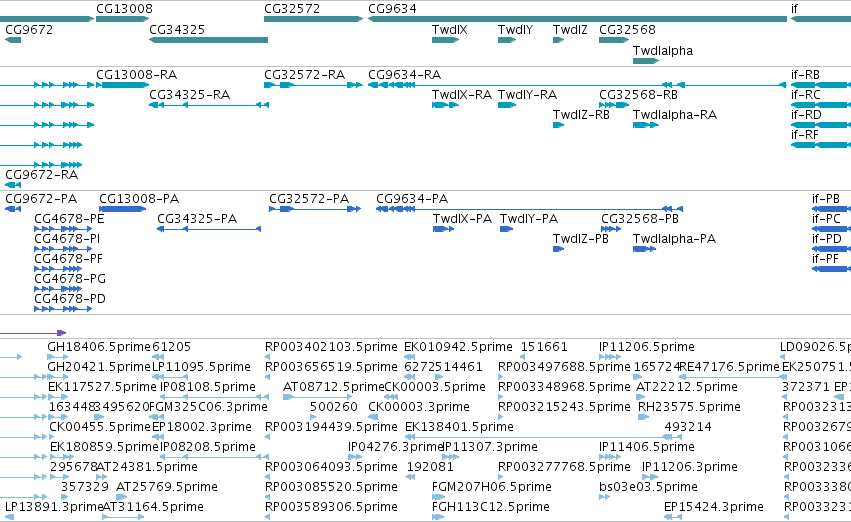Viewport: 851px width, 522px height.
Task: Click the CG13008-RA transcript label
Action: 137,74
